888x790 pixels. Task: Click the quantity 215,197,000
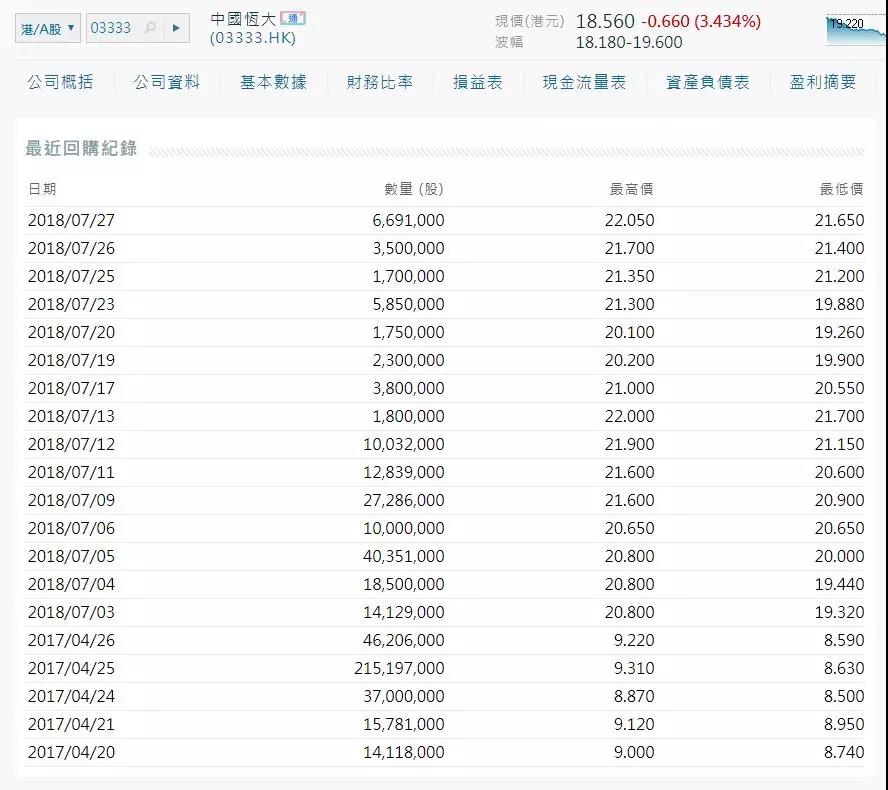pyautogui.click(x=399, y=668)
